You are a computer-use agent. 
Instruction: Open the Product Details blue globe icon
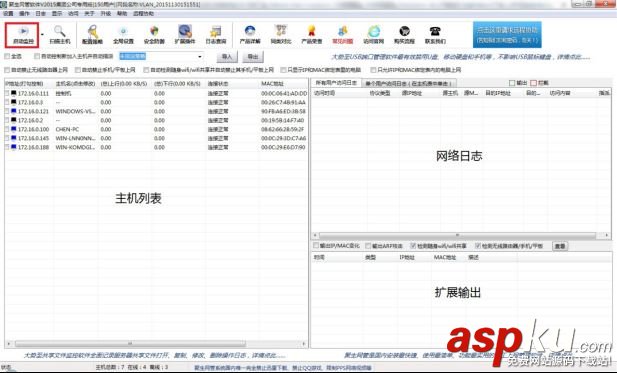[x=250, y=31]
